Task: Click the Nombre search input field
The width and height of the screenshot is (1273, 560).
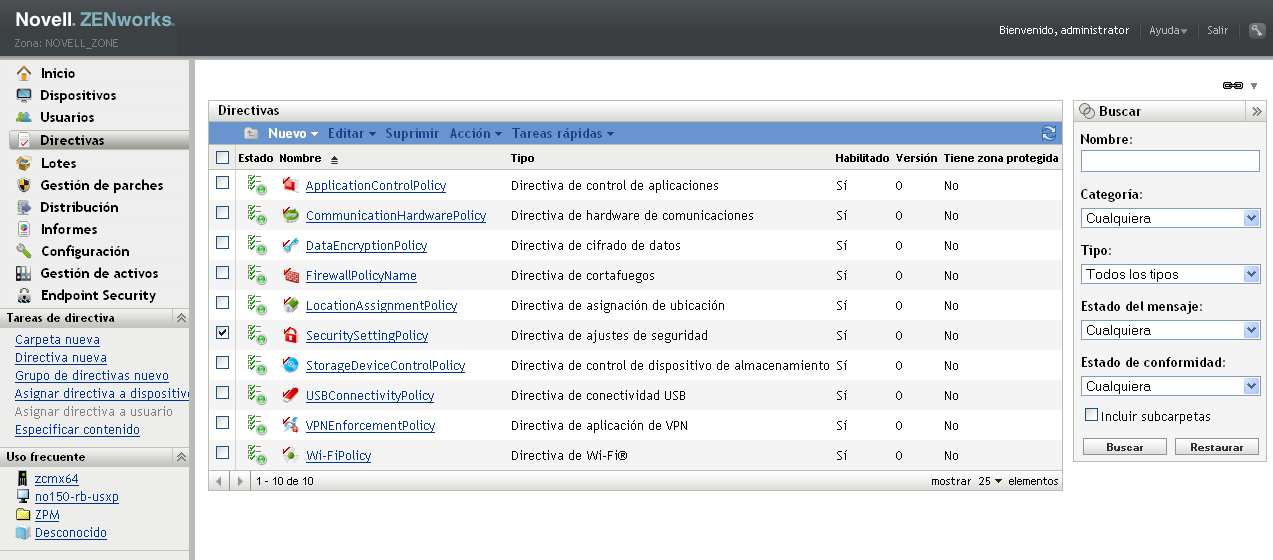Action: tap(1170, 161)
